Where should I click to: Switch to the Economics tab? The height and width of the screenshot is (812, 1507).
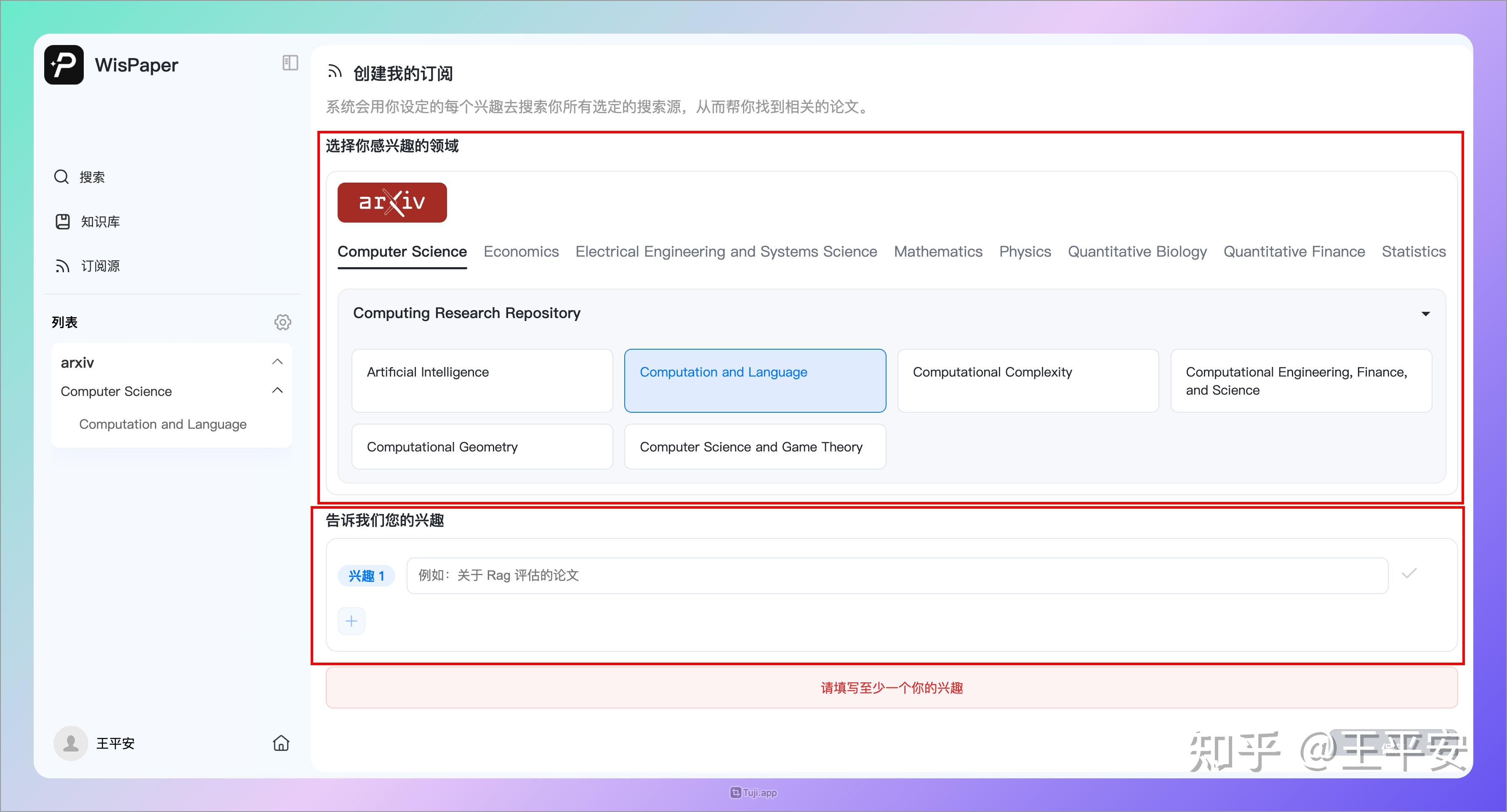(521, 251)
